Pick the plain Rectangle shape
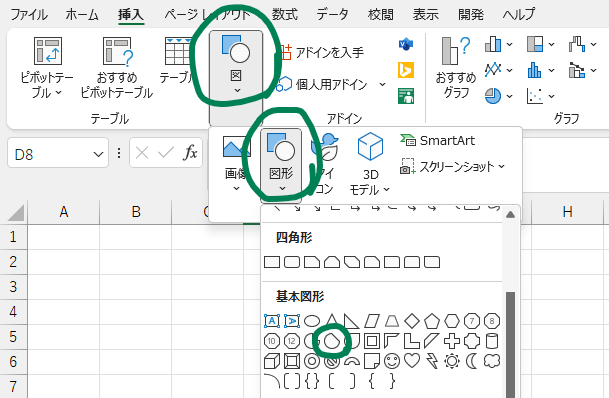 272,262
